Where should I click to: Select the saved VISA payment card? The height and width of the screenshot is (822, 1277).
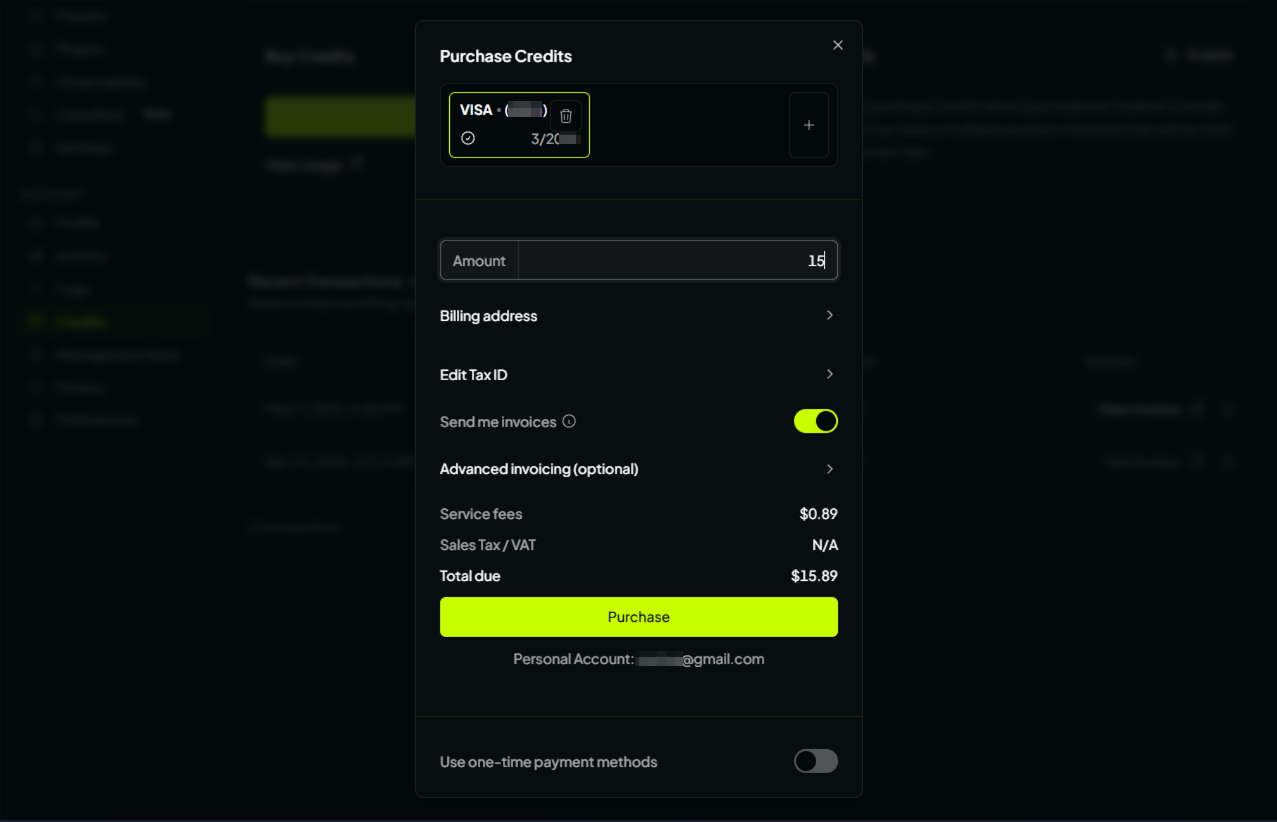519,125
